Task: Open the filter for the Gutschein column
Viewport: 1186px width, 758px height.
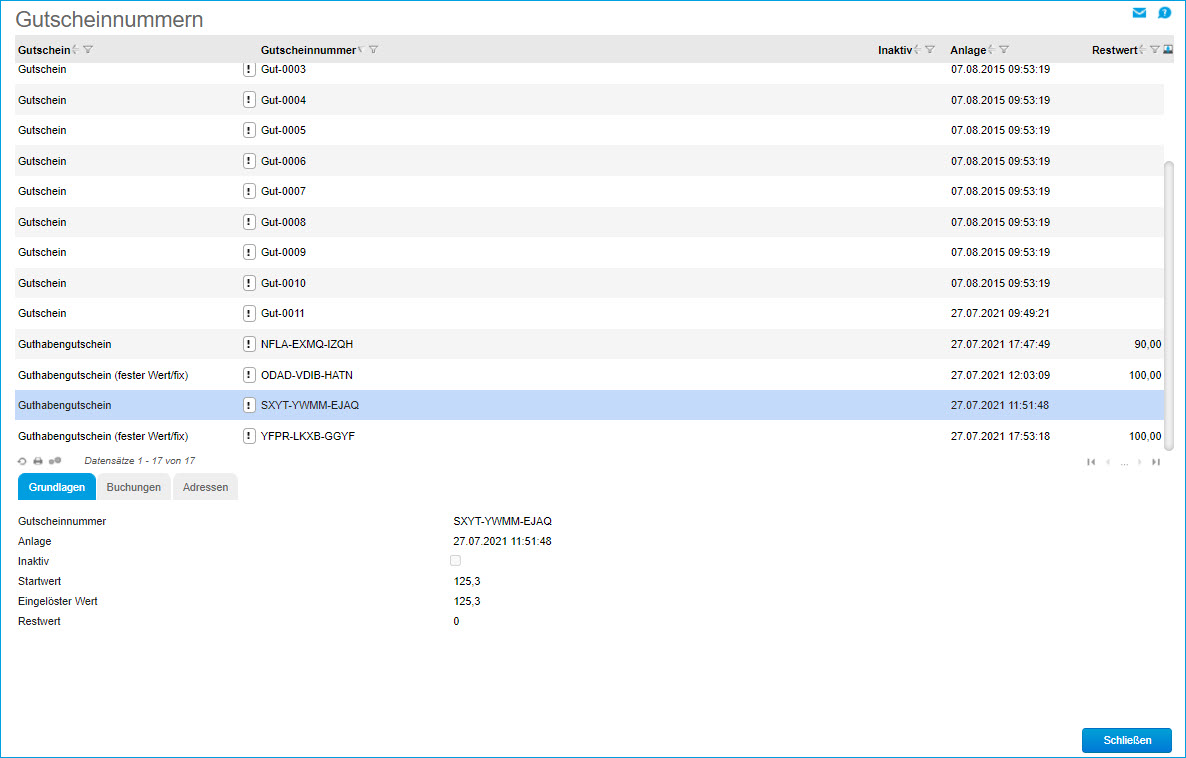Action: pos(88,50)
